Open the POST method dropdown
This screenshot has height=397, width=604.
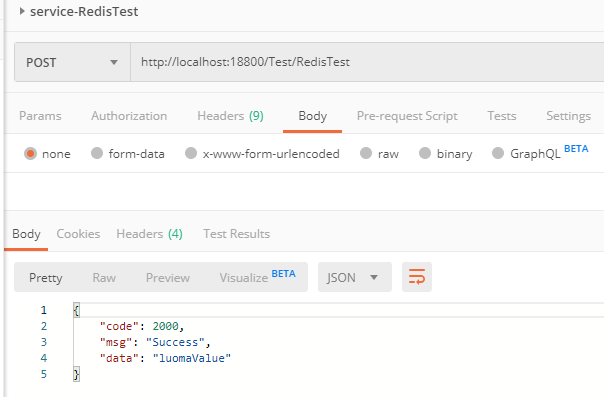click(72, 62)
